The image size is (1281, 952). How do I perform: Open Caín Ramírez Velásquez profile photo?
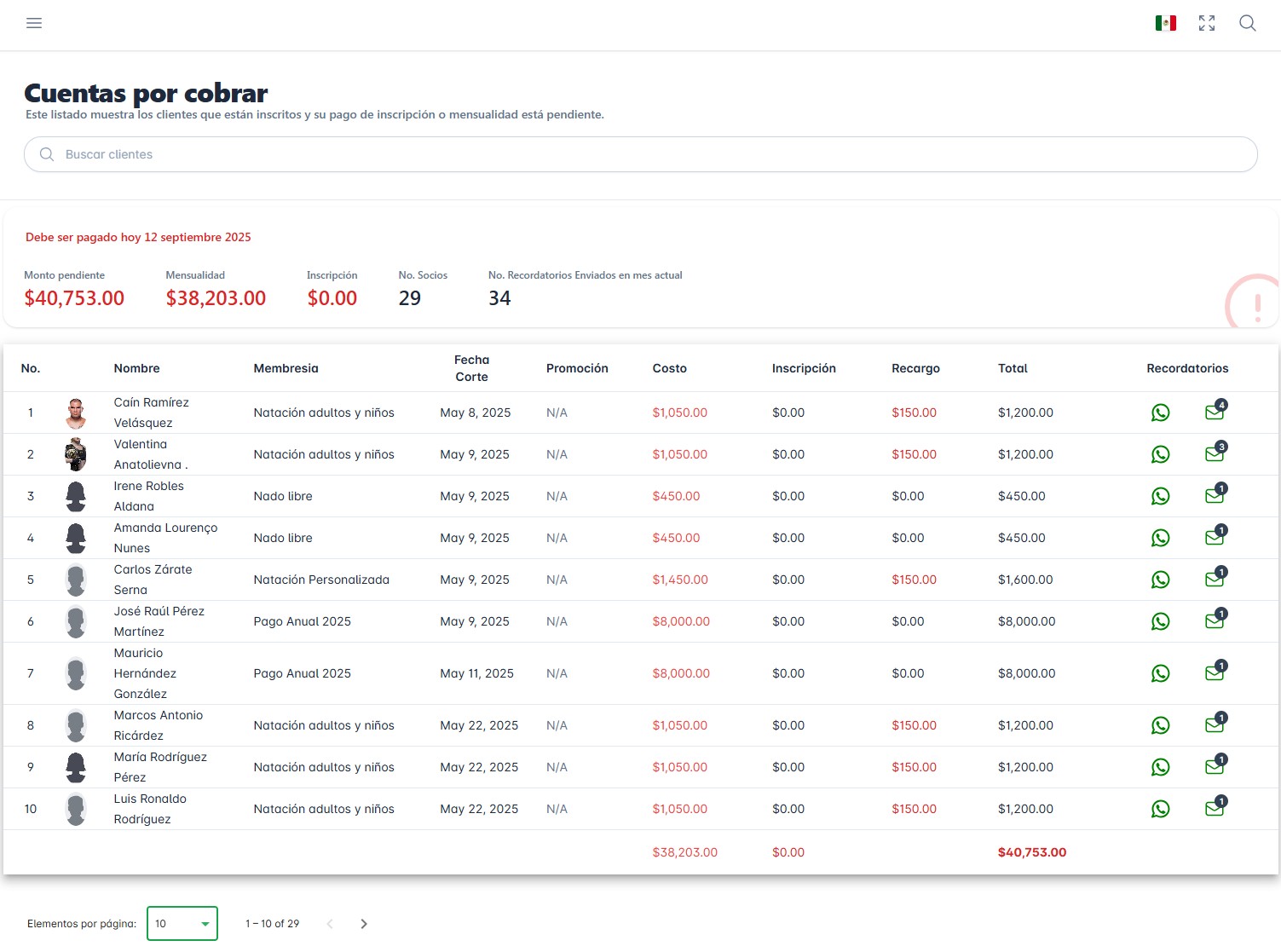76,413
